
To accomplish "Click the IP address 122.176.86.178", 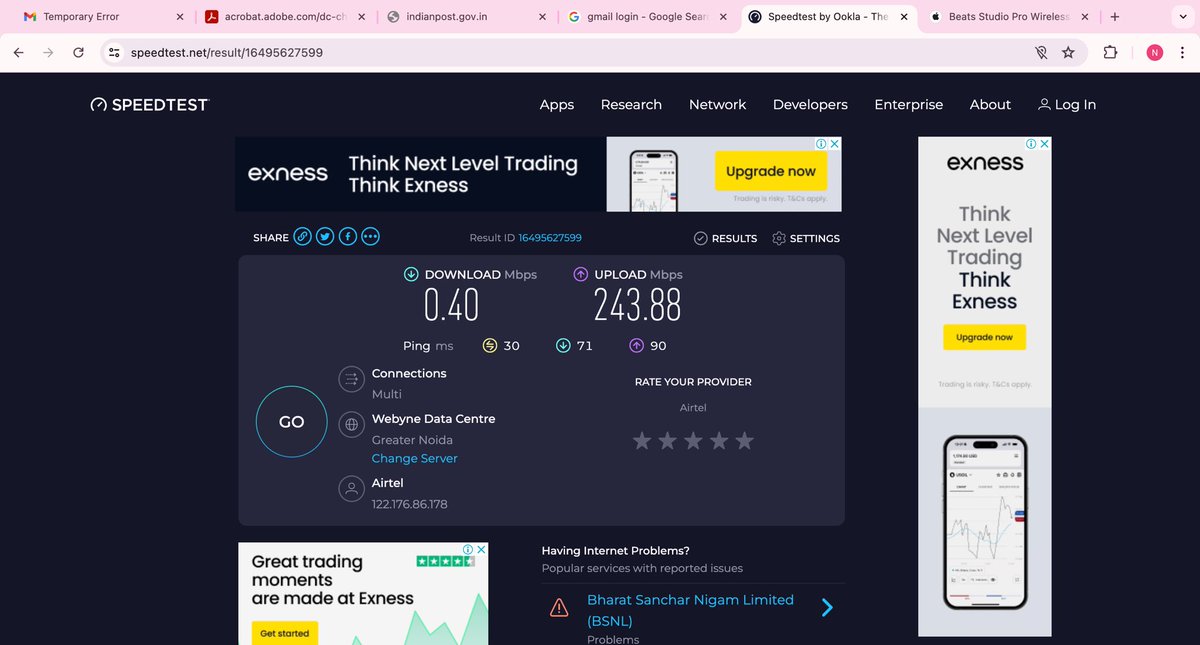I will click(409, 504).
